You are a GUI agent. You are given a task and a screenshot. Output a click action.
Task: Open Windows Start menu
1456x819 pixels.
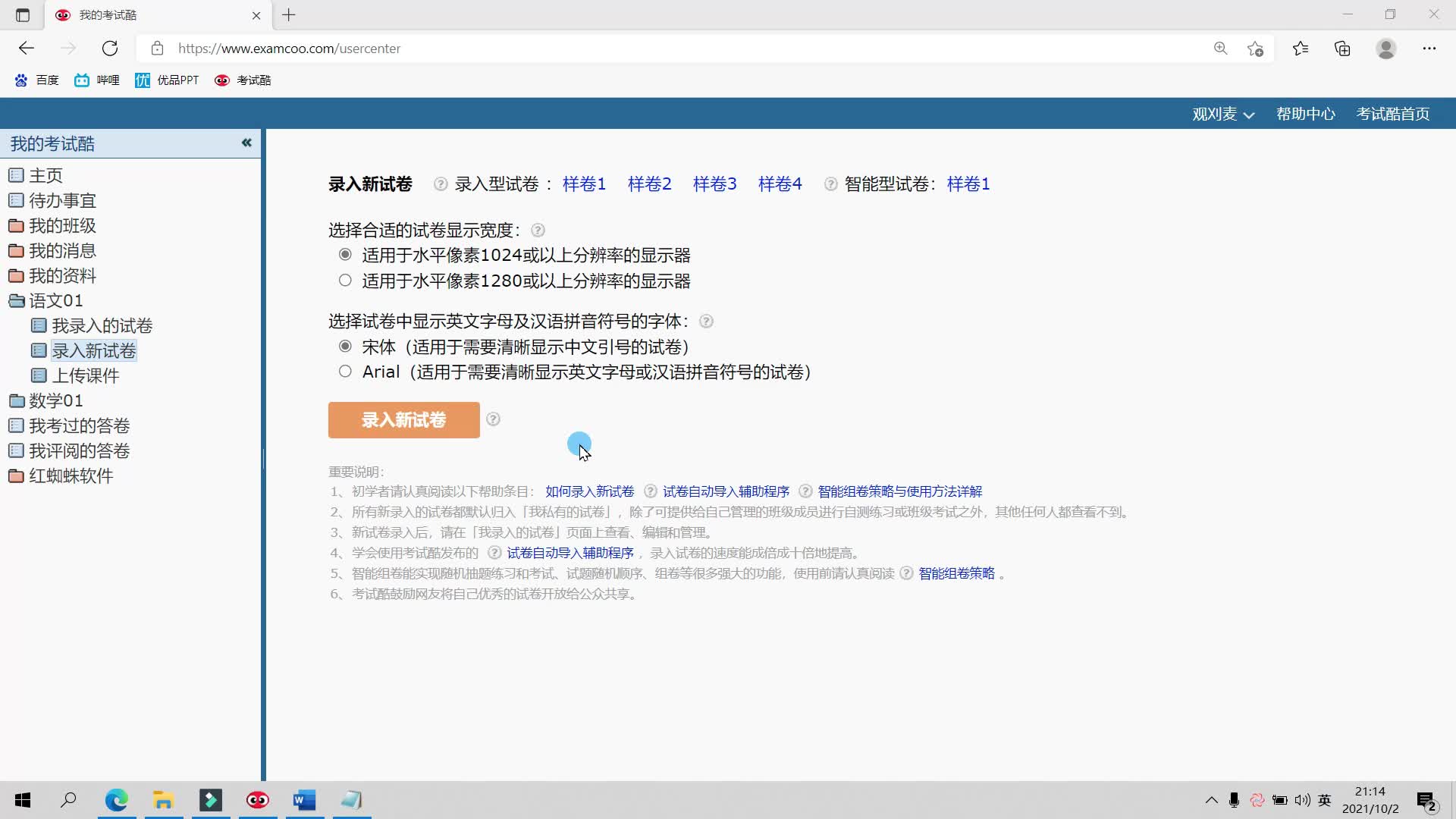tap(23, 800)
